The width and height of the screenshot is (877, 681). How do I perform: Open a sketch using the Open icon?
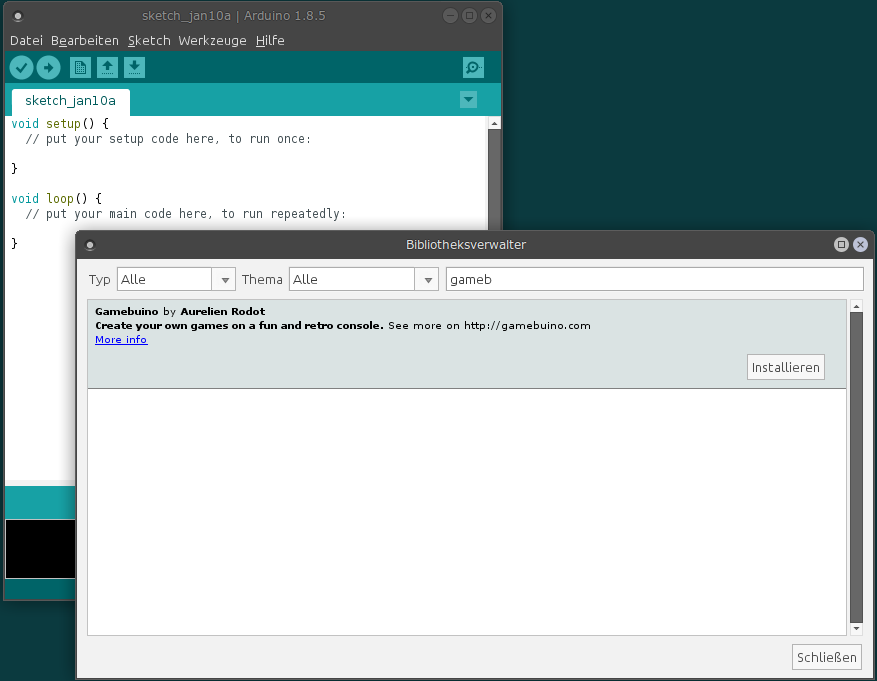(x=107, y=67)
